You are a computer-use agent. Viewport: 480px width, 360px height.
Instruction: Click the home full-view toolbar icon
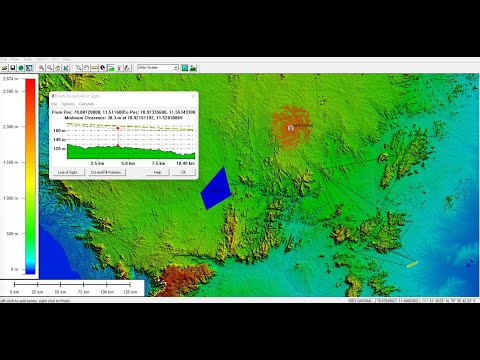click(58, 68)
